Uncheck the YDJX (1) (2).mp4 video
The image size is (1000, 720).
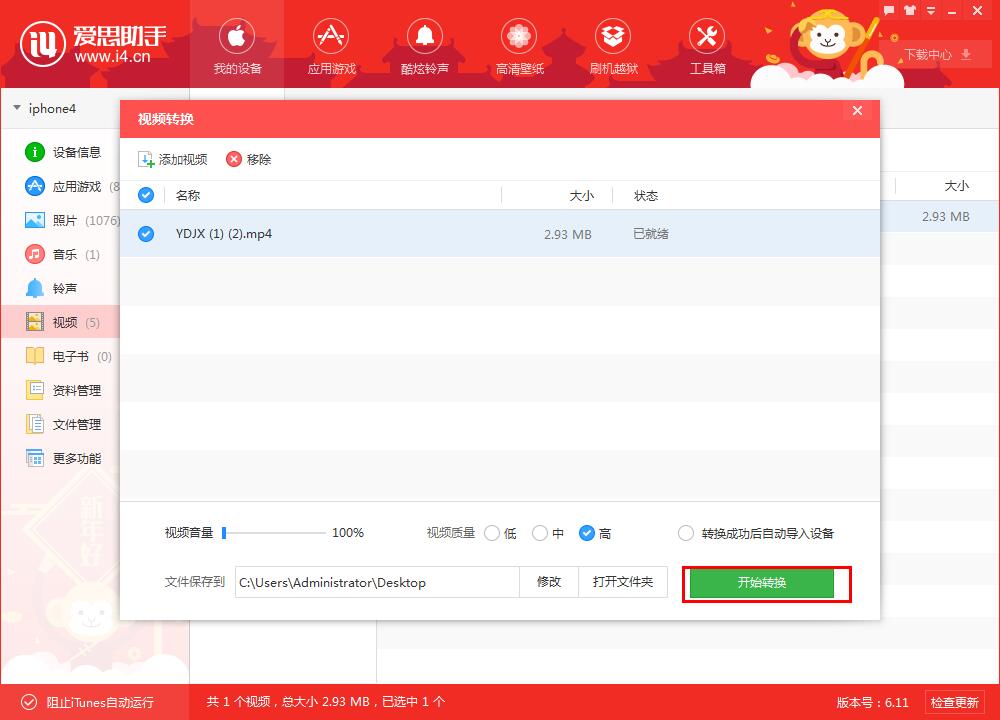(x=145, y=233)
